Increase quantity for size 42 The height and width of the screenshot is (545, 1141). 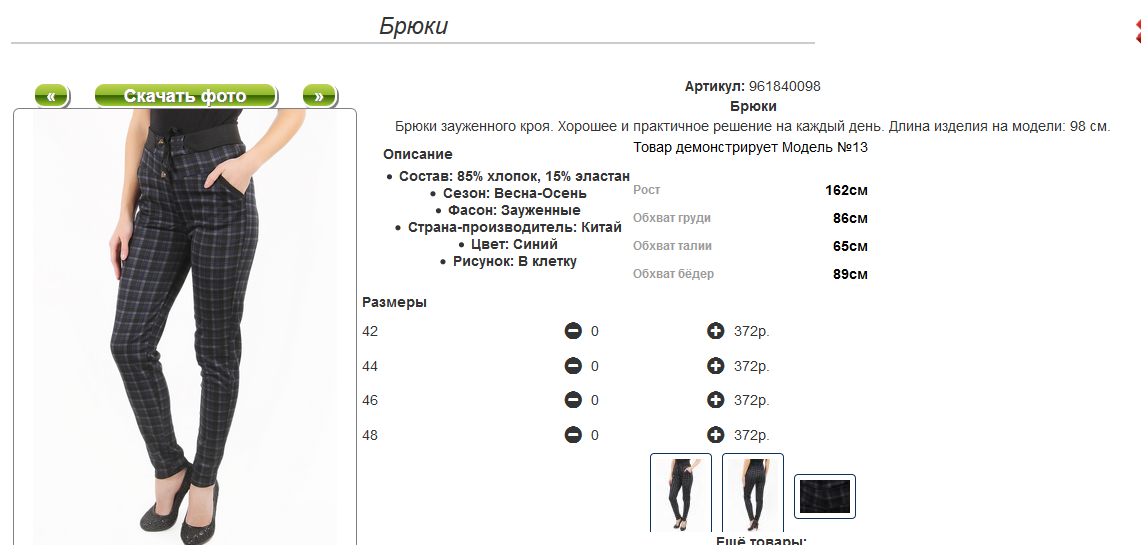(x=715, y=331)
